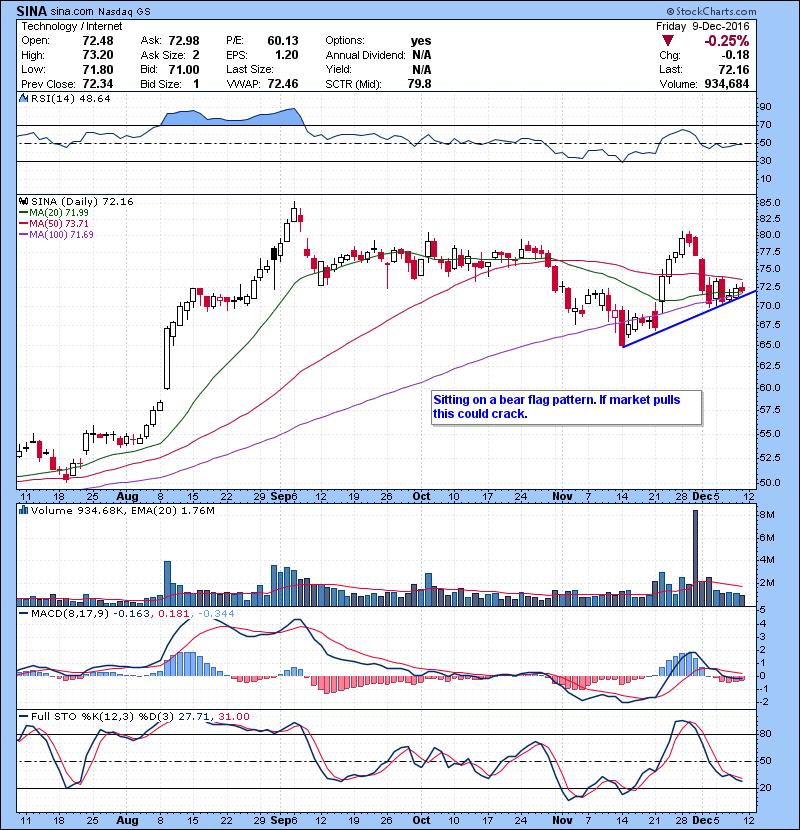Click the 85.0 price axis label

click(769, 203)
